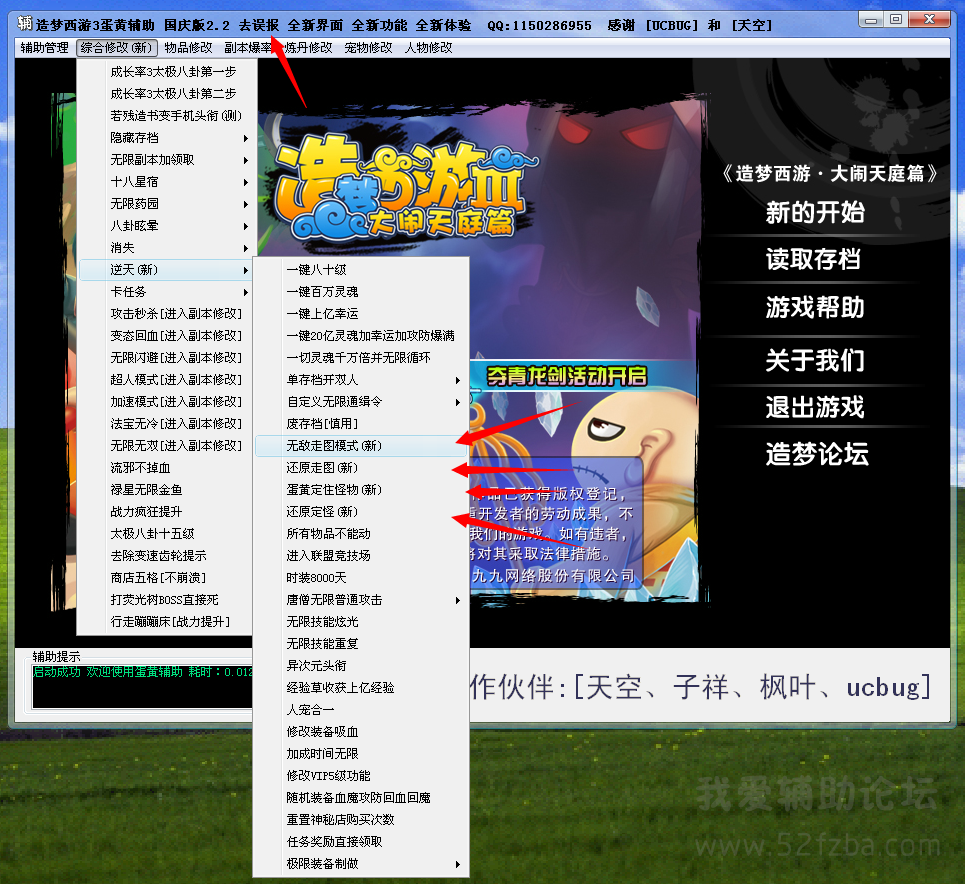Select 超人模式[进入副本修改] option

click(x=165, y=380)
